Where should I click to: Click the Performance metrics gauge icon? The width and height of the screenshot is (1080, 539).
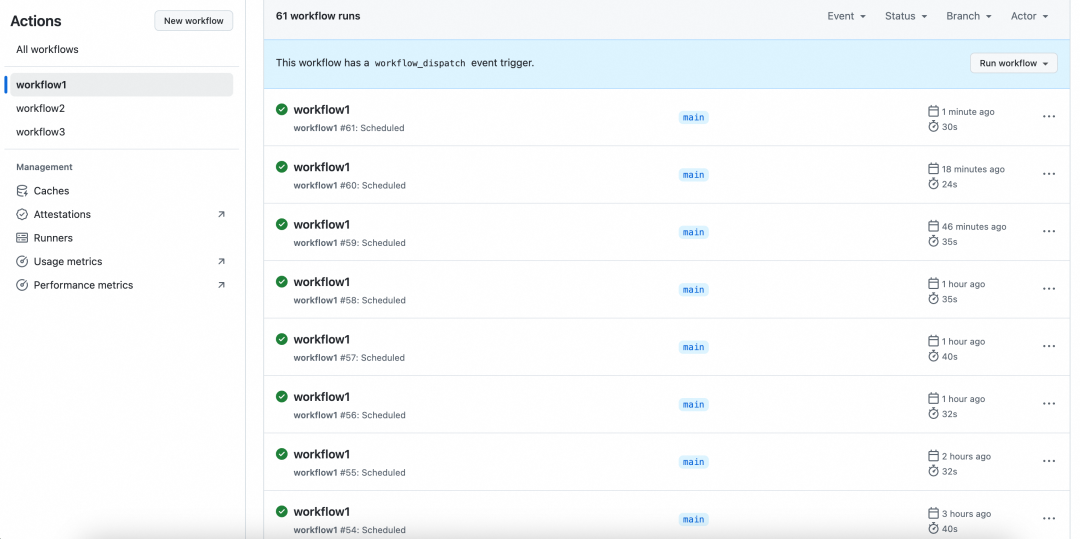[x=22, y=285]
